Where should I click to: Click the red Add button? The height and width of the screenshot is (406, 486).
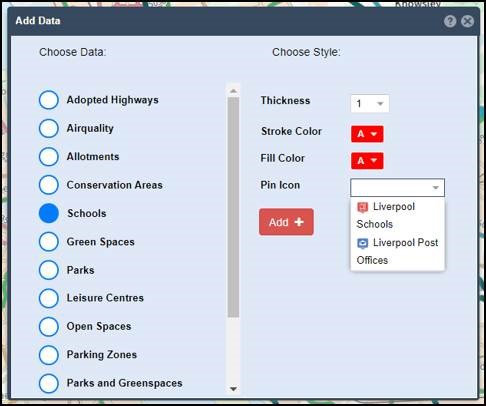click(286, 222)
